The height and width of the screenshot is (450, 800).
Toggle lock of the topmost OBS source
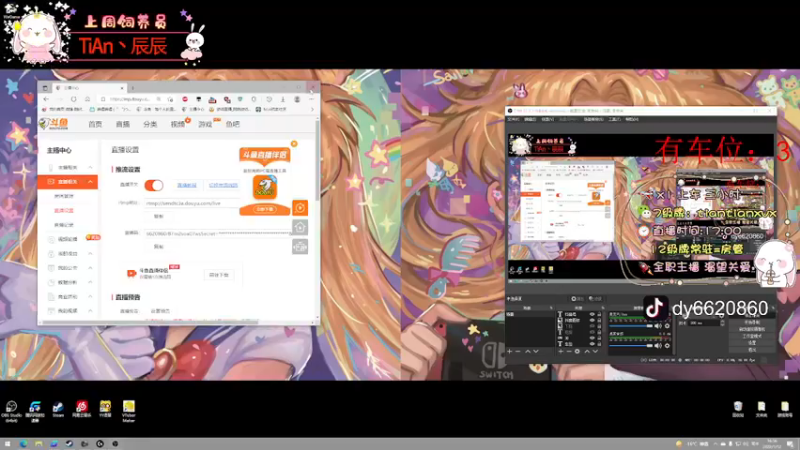click(x=599, y=314)
